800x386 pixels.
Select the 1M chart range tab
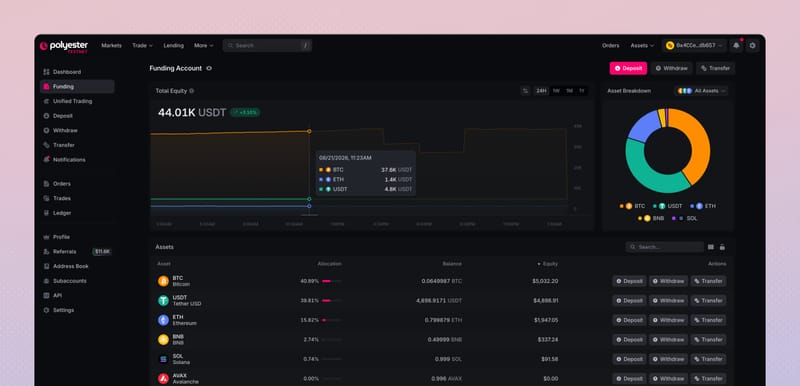(569, 91)
